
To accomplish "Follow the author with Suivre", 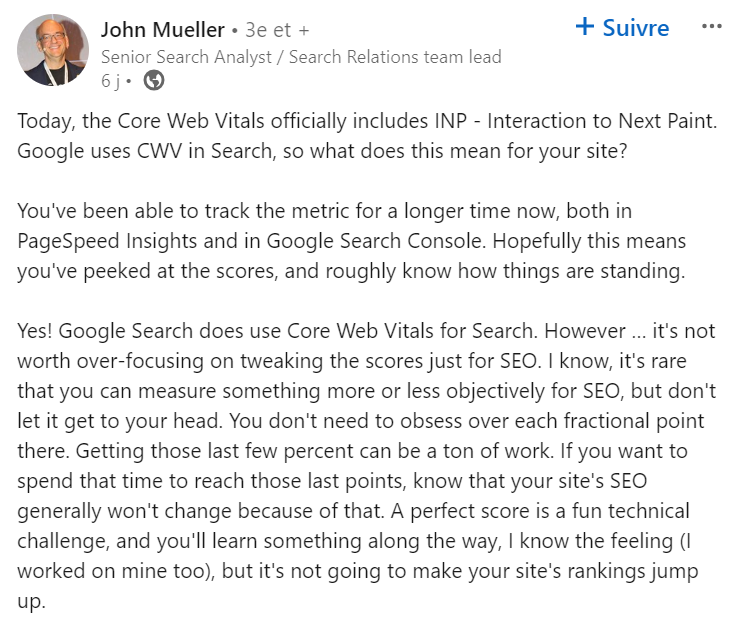I will click(x=622, y=27).
